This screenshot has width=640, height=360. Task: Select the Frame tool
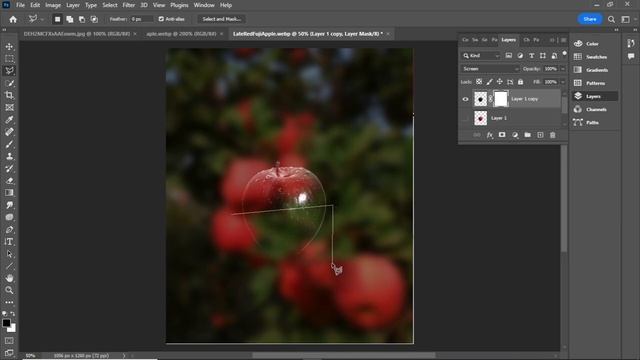point(9,107)
